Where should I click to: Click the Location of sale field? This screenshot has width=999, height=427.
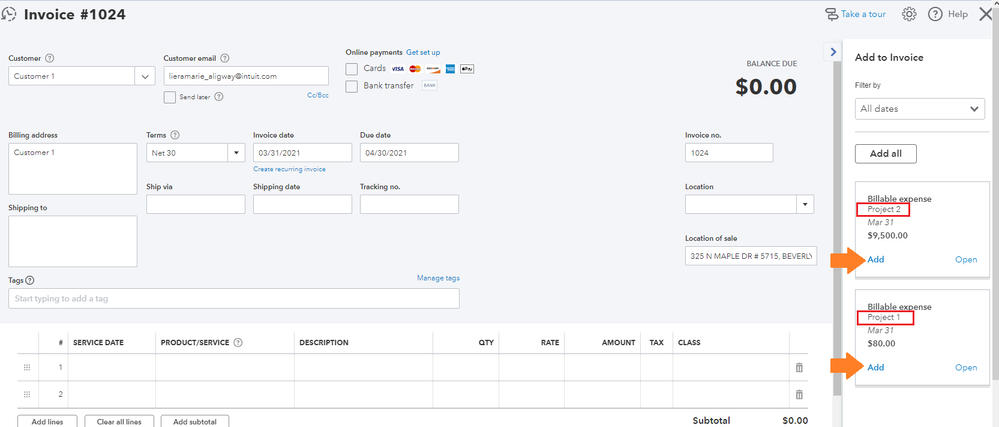[751, 256]
